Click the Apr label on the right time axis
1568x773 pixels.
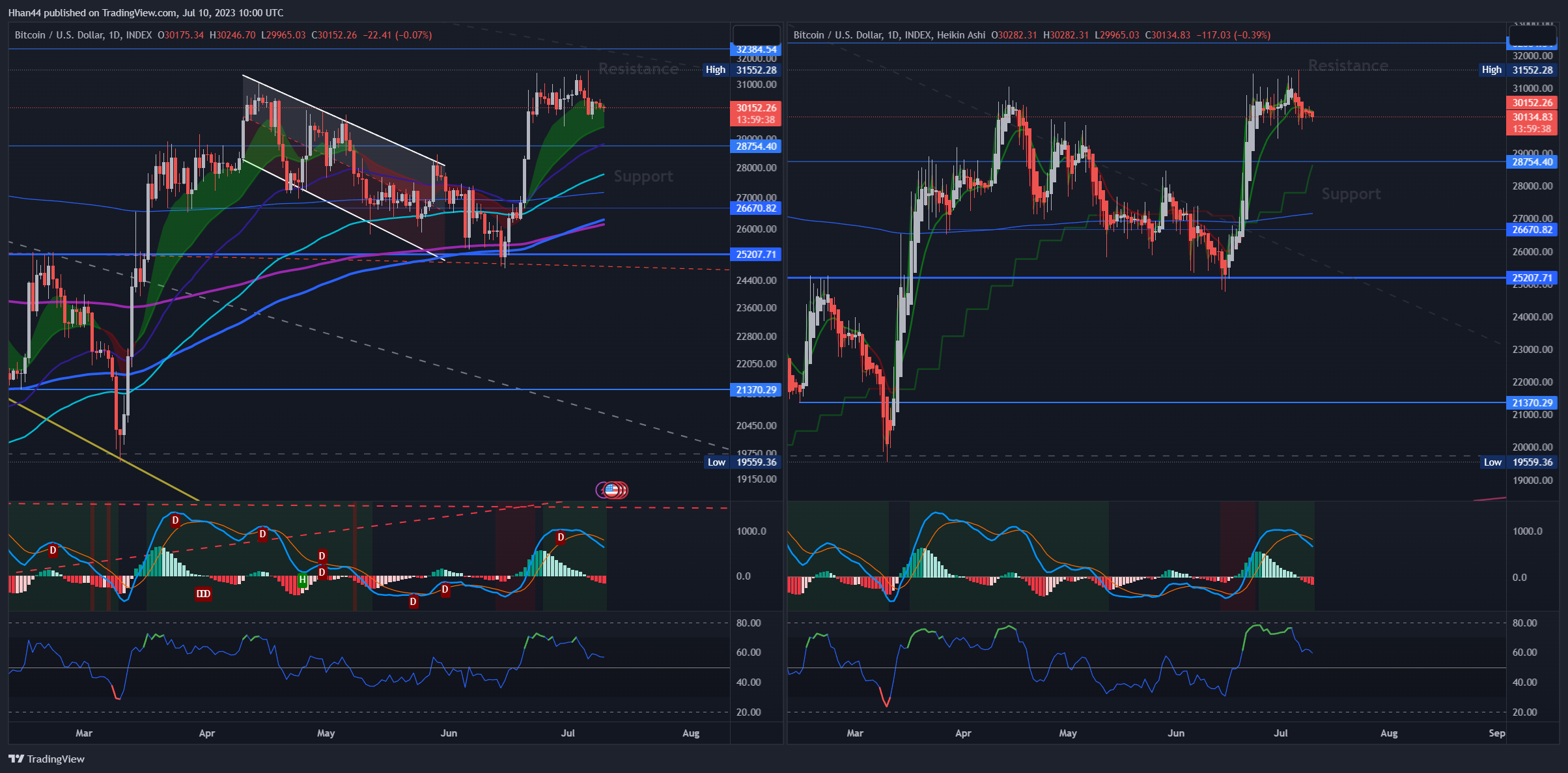pyautogui.click(x=963, y=733)
